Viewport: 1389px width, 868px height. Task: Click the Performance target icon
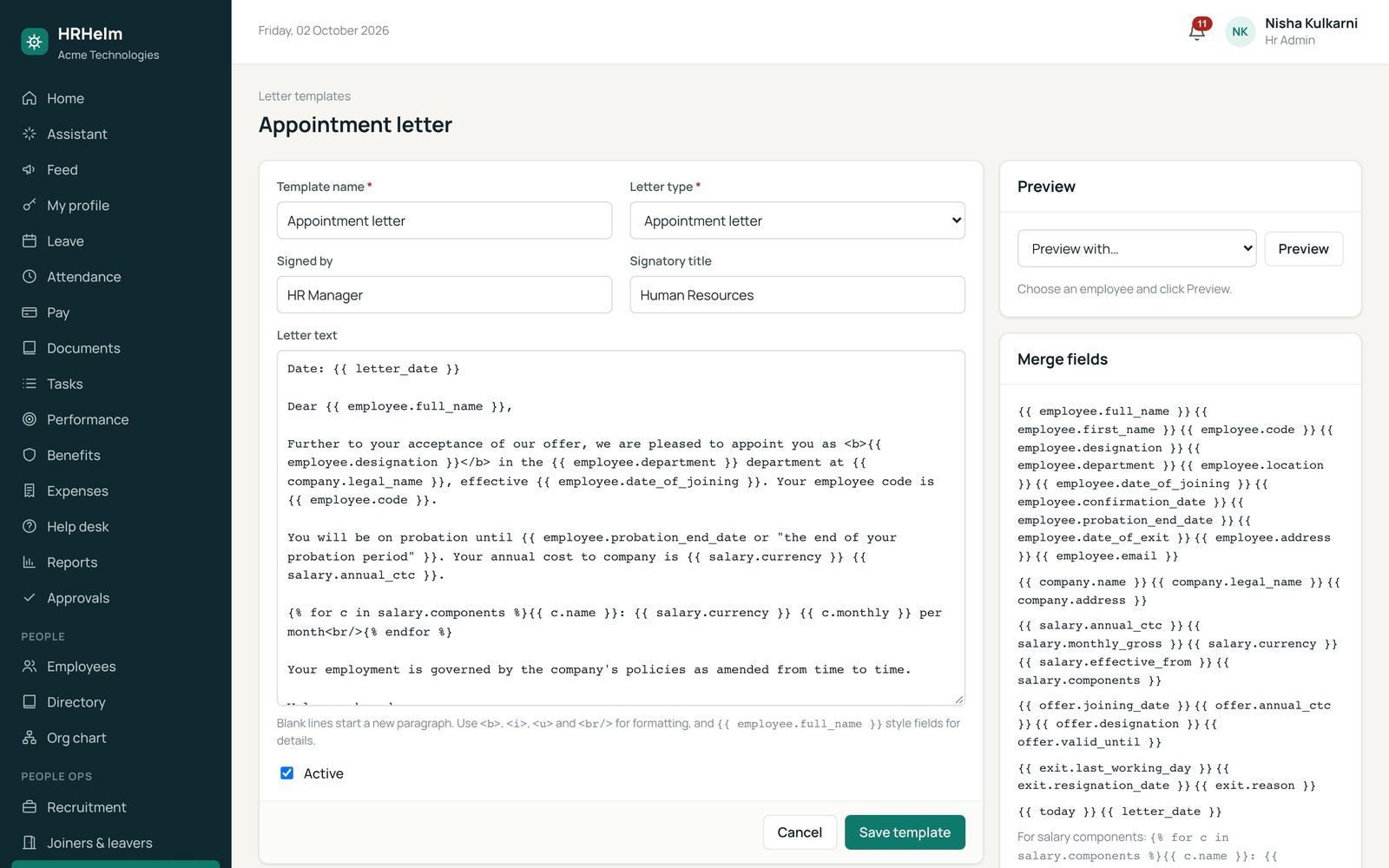point(30,419)
